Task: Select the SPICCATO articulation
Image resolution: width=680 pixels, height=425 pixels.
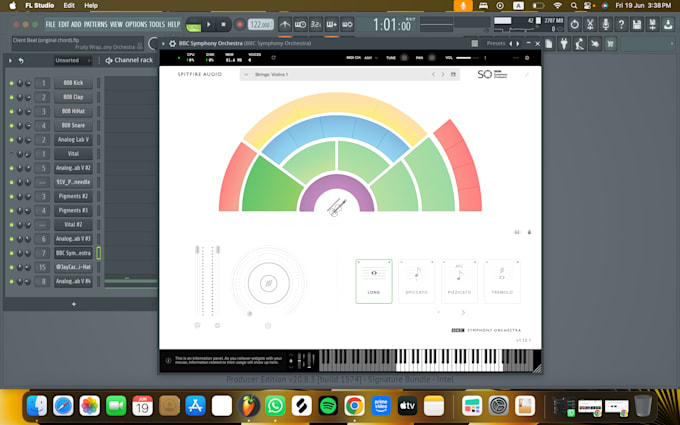Action: click(x=416, y=281)
